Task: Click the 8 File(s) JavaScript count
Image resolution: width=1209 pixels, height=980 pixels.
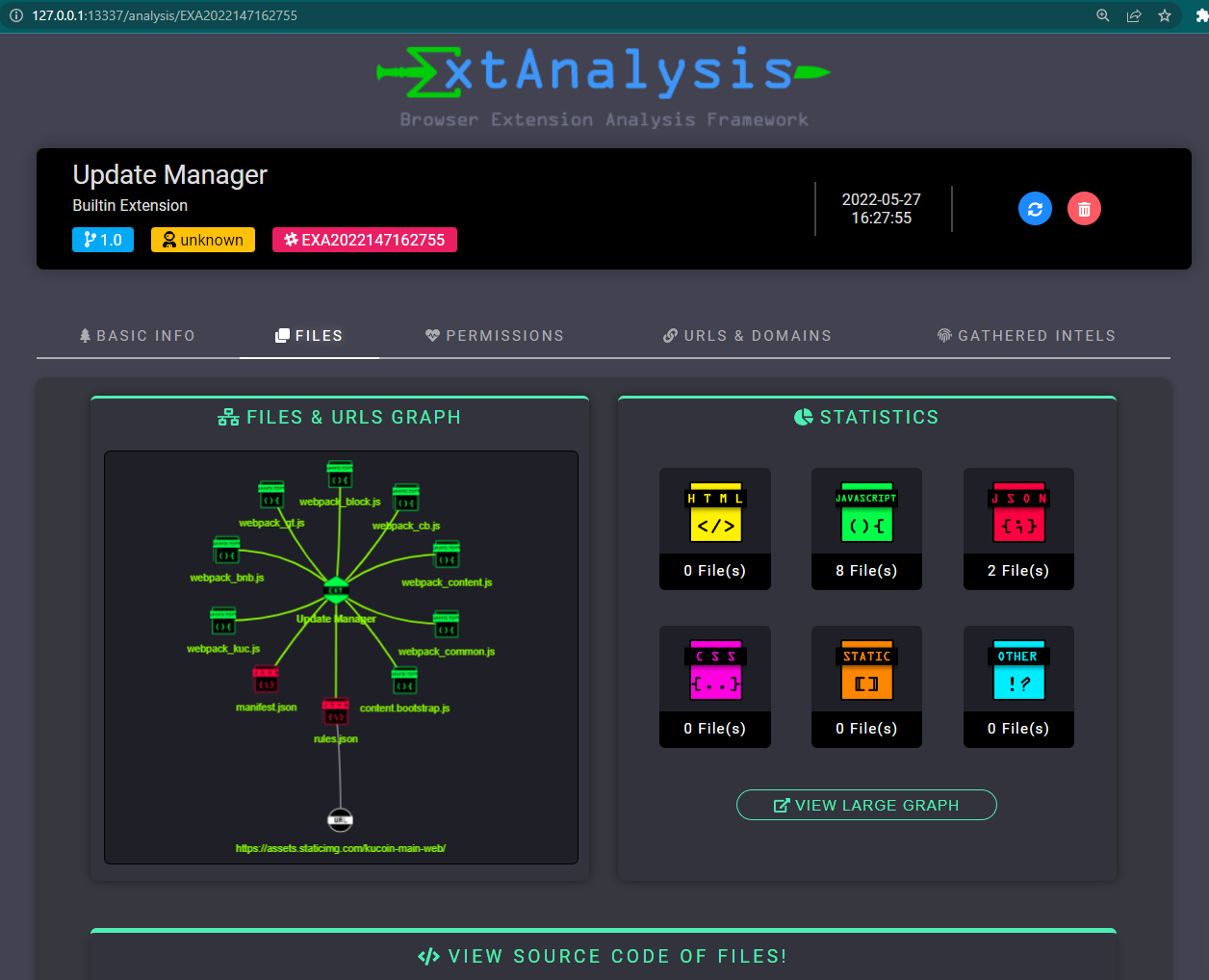Action: [866, 571]
